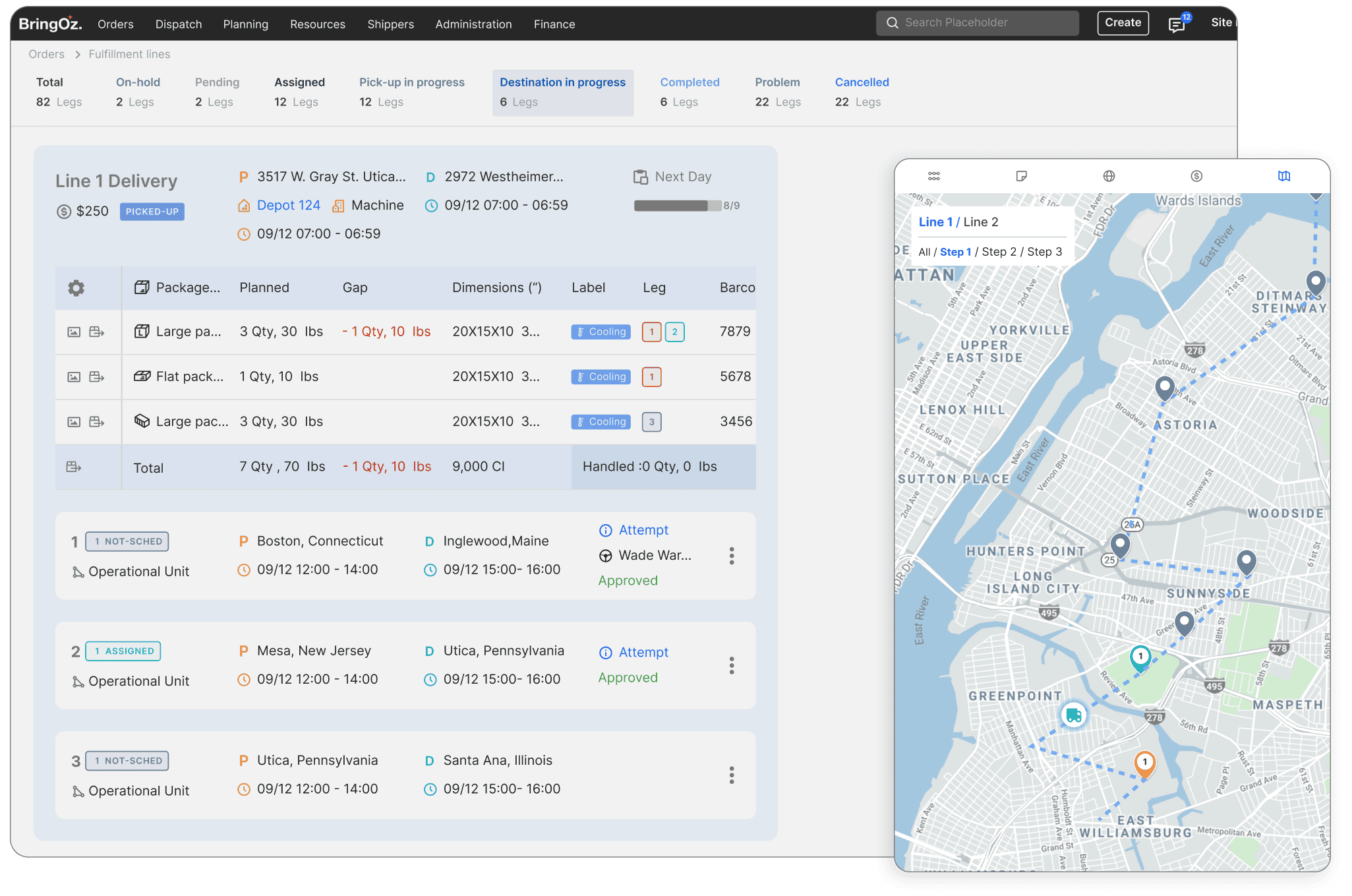The width and height of the screenshot is (1352, 896).
Task: Select the map view icon in panel
Action: click(1284, 176)
